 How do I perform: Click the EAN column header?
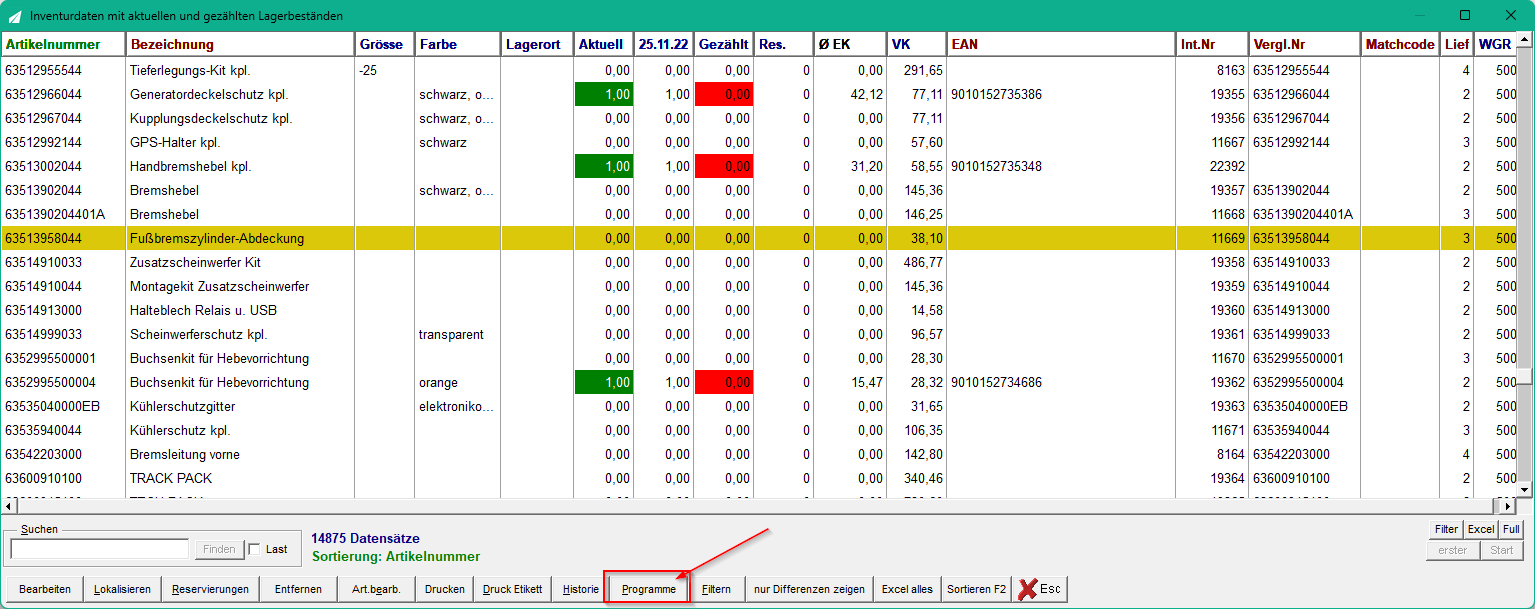[x=1062, y=45]
